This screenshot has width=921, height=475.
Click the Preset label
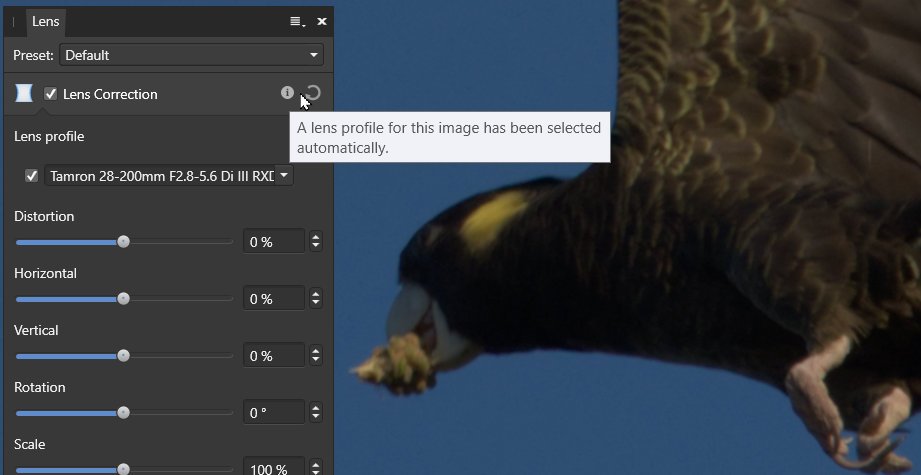pos(33,55)
